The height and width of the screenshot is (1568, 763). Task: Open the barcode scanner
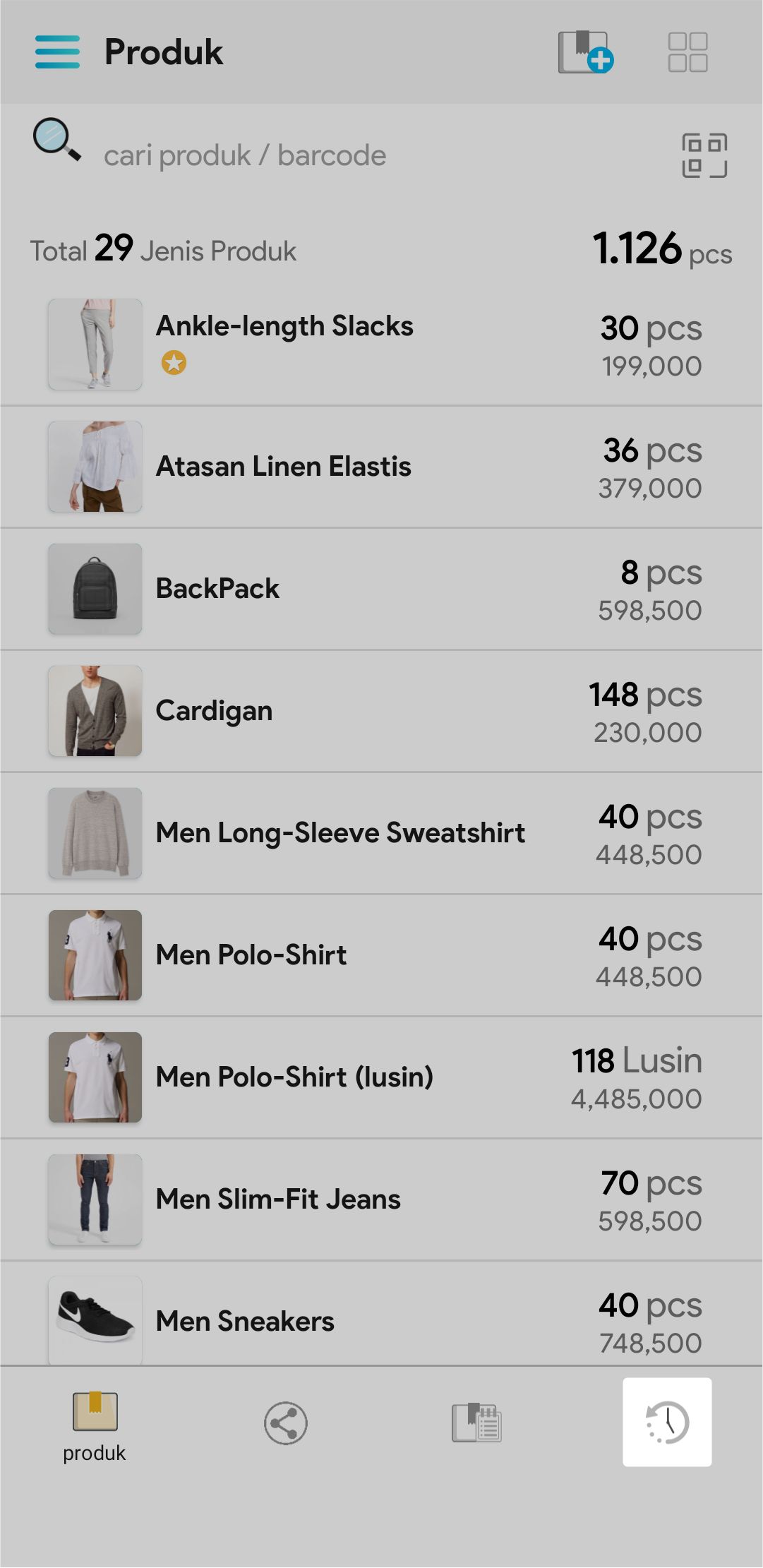click(704, 155)
